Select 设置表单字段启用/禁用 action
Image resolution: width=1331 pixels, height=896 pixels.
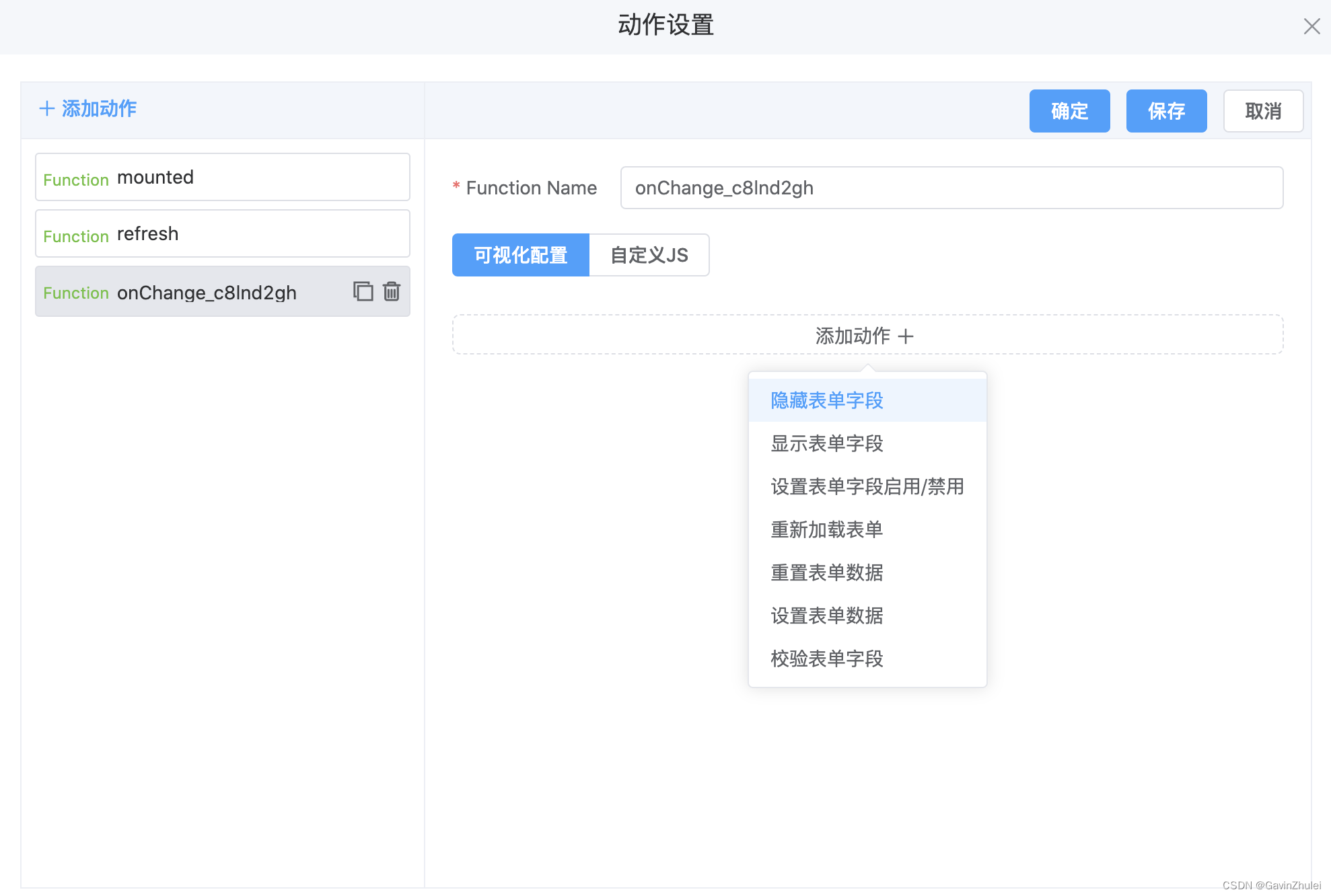[866, 486]
